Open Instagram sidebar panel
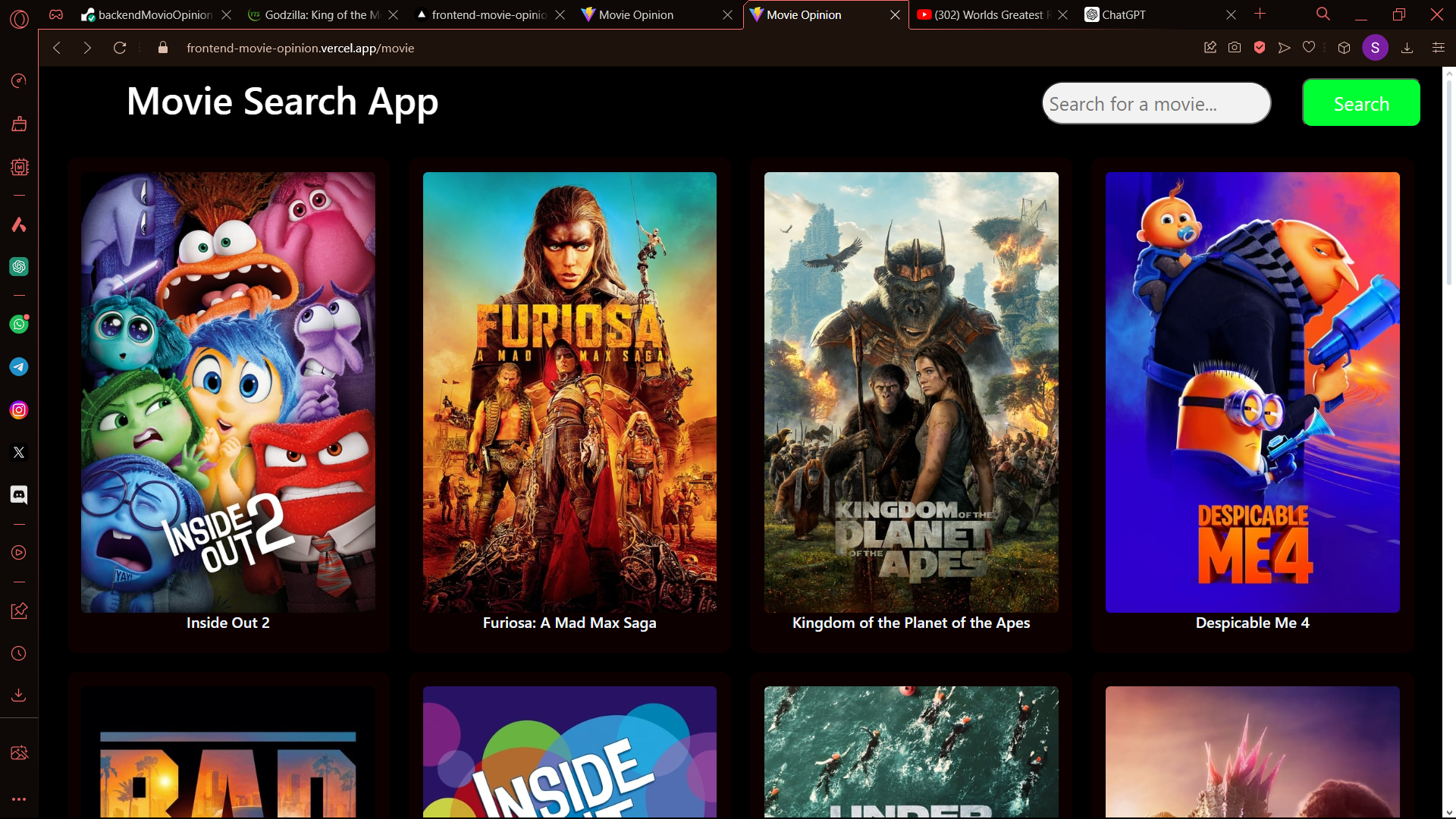This screenshot has width=1456, height=819. [19, 410]
